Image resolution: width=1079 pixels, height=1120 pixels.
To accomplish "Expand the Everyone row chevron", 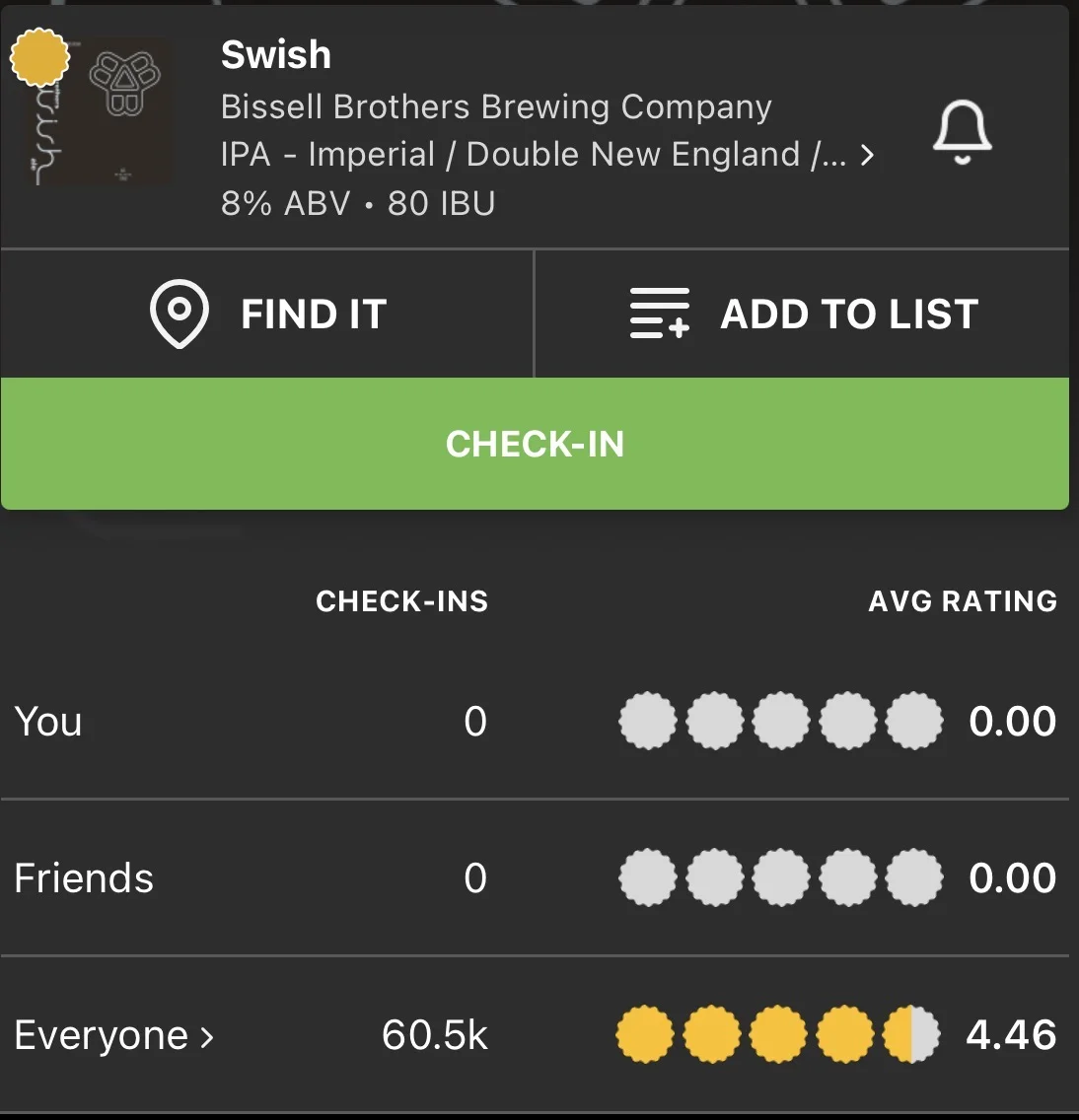I will pos(206,1036).
